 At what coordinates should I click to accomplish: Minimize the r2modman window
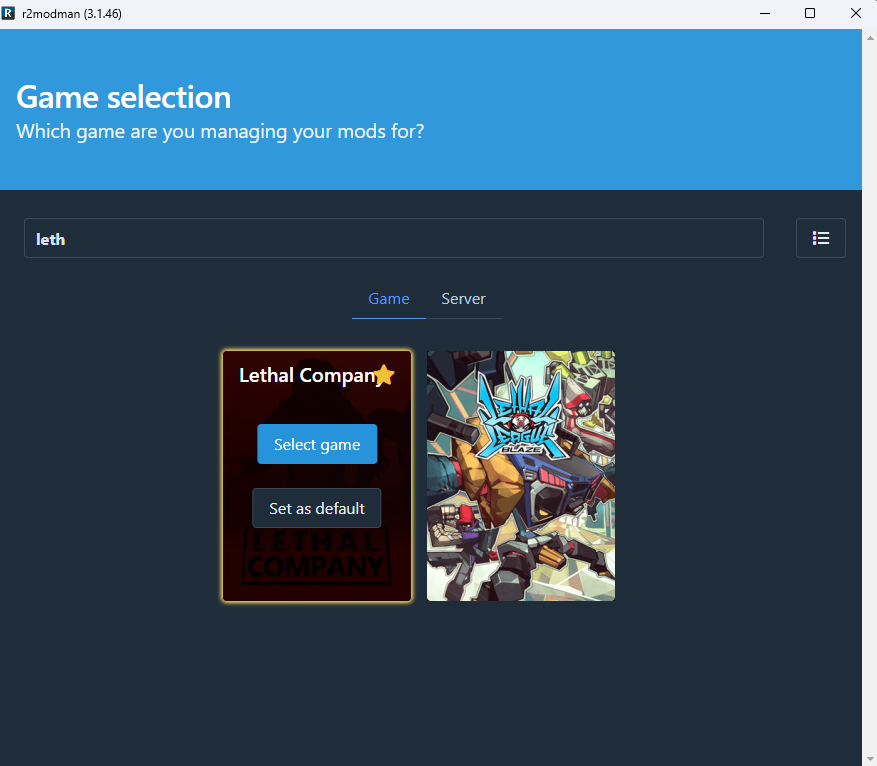[765, 13]
